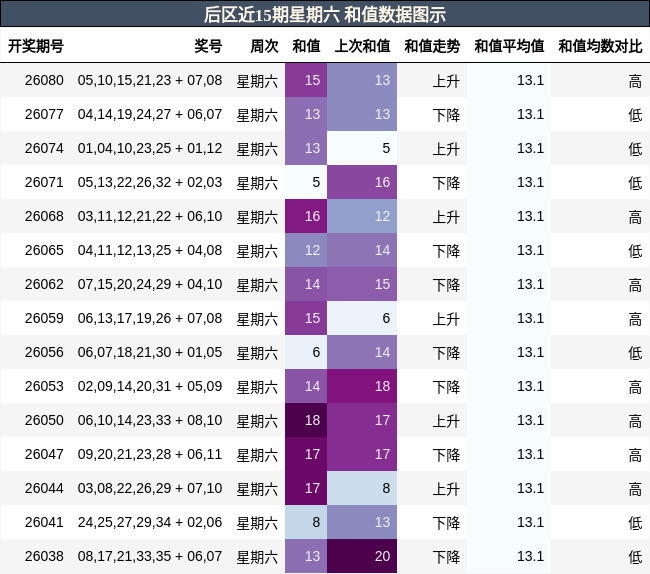Viewport: 650px width, 574px height.
Task: Click 低 comparison in row 26041
Action: point(635,523)
